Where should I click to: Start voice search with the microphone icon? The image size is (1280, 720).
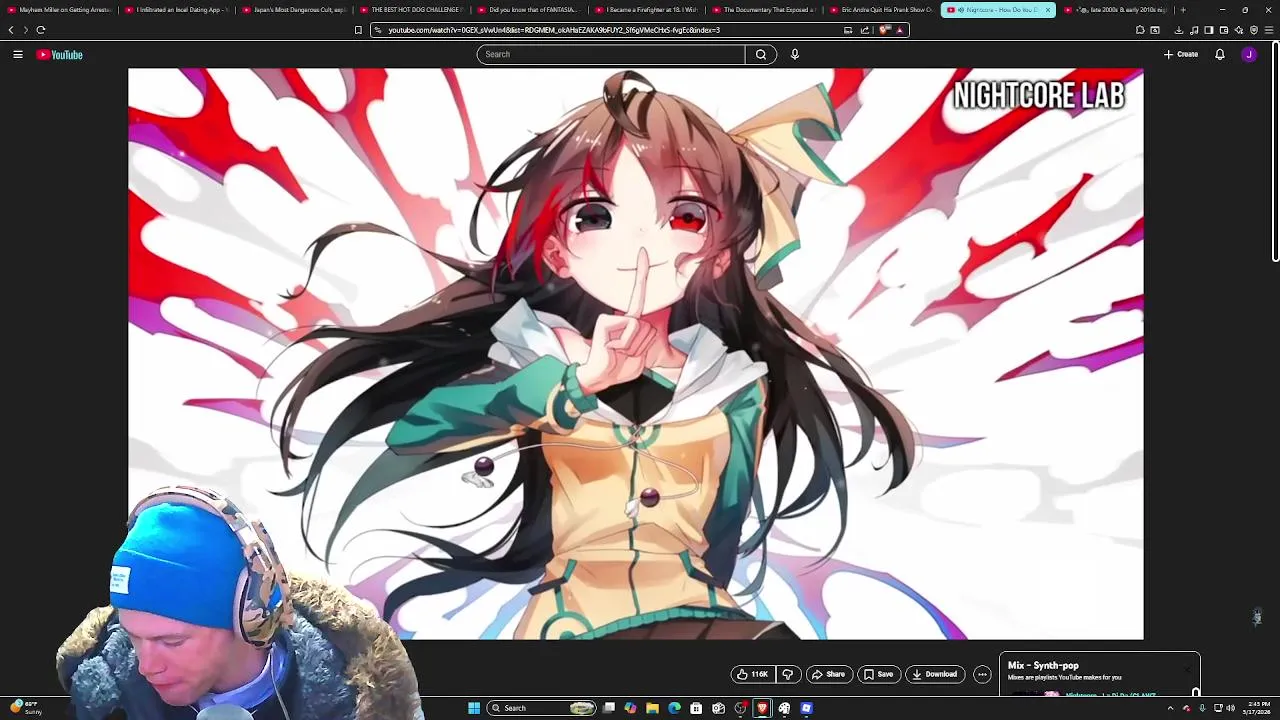[795, 54]
